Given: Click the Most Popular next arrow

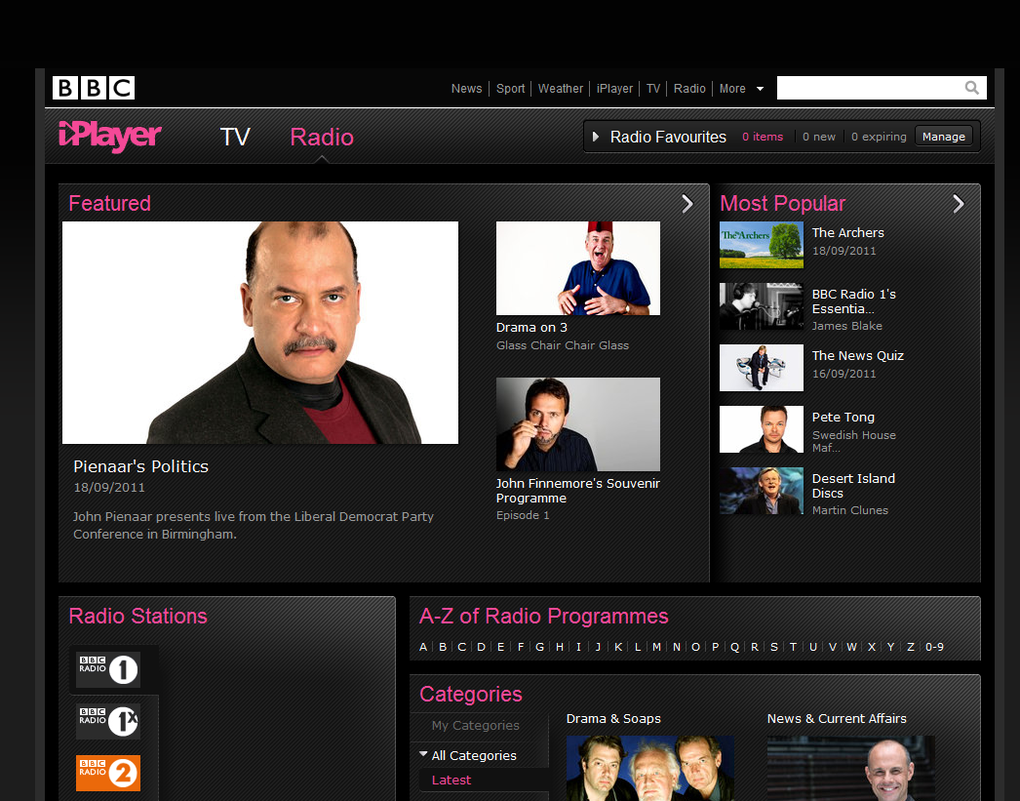Looking at the screenshot, I should (x=958, y=204).
